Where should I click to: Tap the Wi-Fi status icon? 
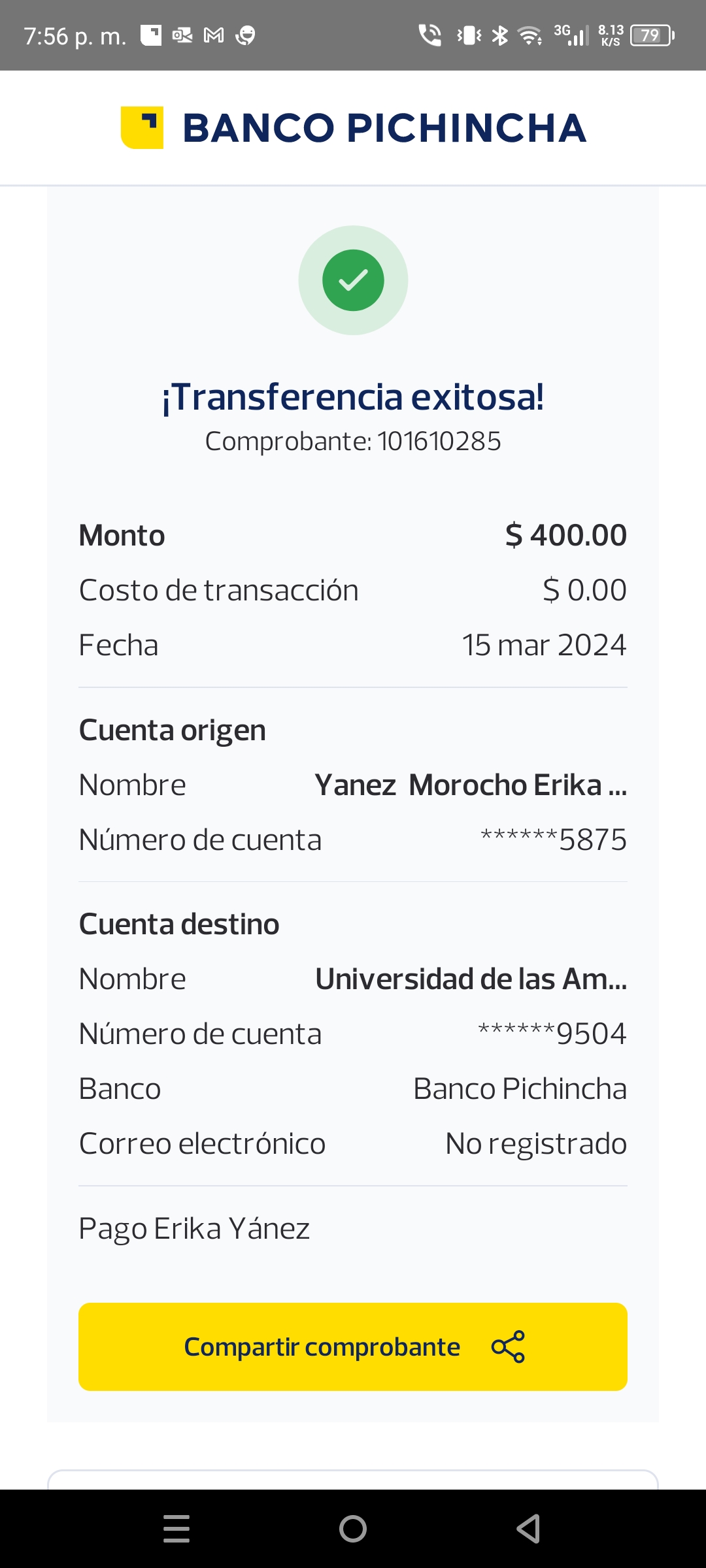(529, 35)
